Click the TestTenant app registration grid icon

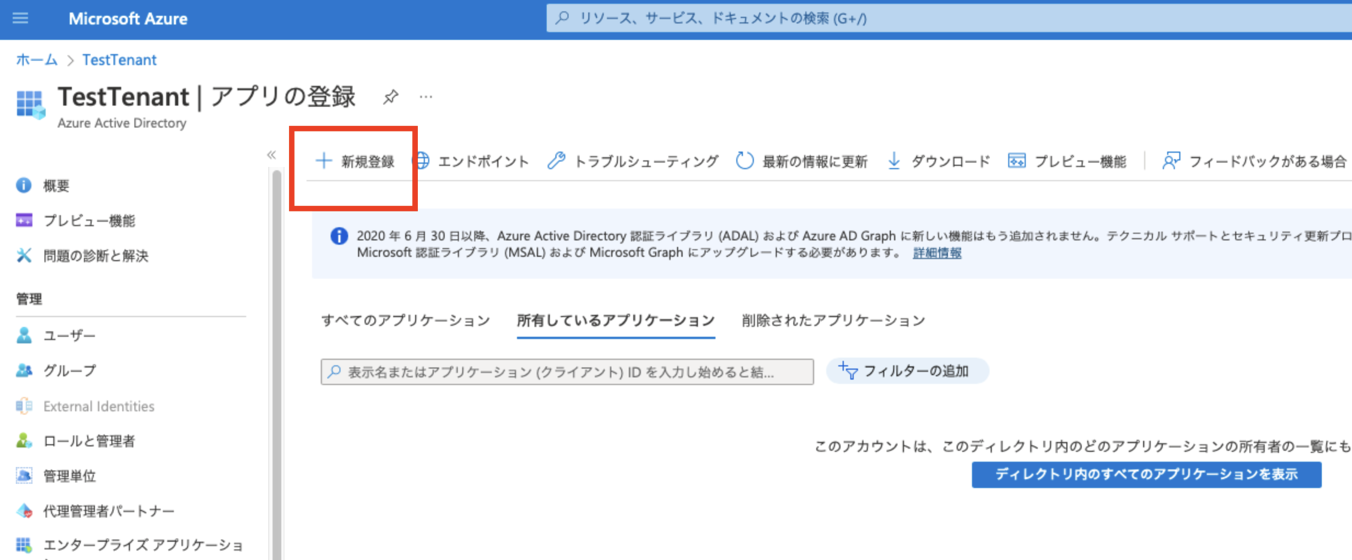[x=31, y=105]
